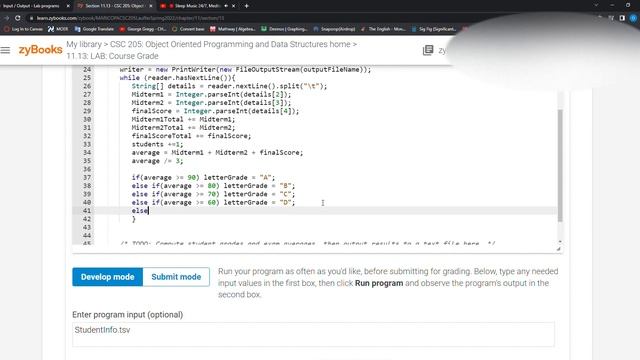Viewport: 640px width, 360px height.
Task: Open CSC 205 course home breadcrumb
Action: point(230,44)
